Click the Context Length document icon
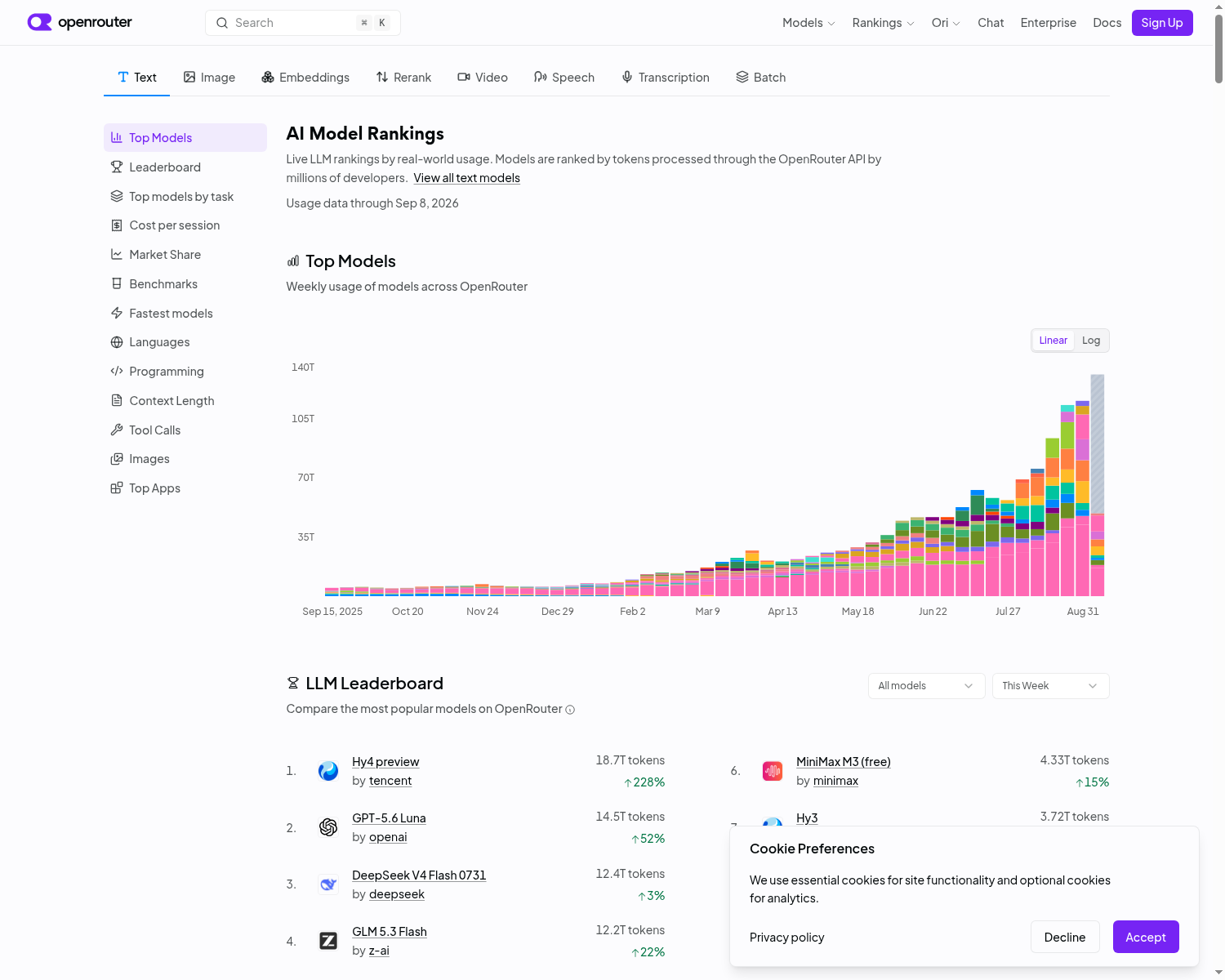The width and height of the screenshot is (1225, 980). click(117, 400)
